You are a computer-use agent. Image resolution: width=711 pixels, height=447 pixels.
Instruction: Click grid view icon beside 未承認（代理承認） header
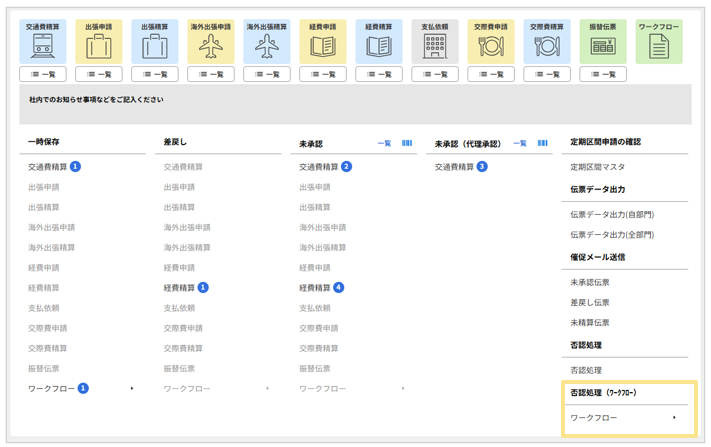click(543, 143)
